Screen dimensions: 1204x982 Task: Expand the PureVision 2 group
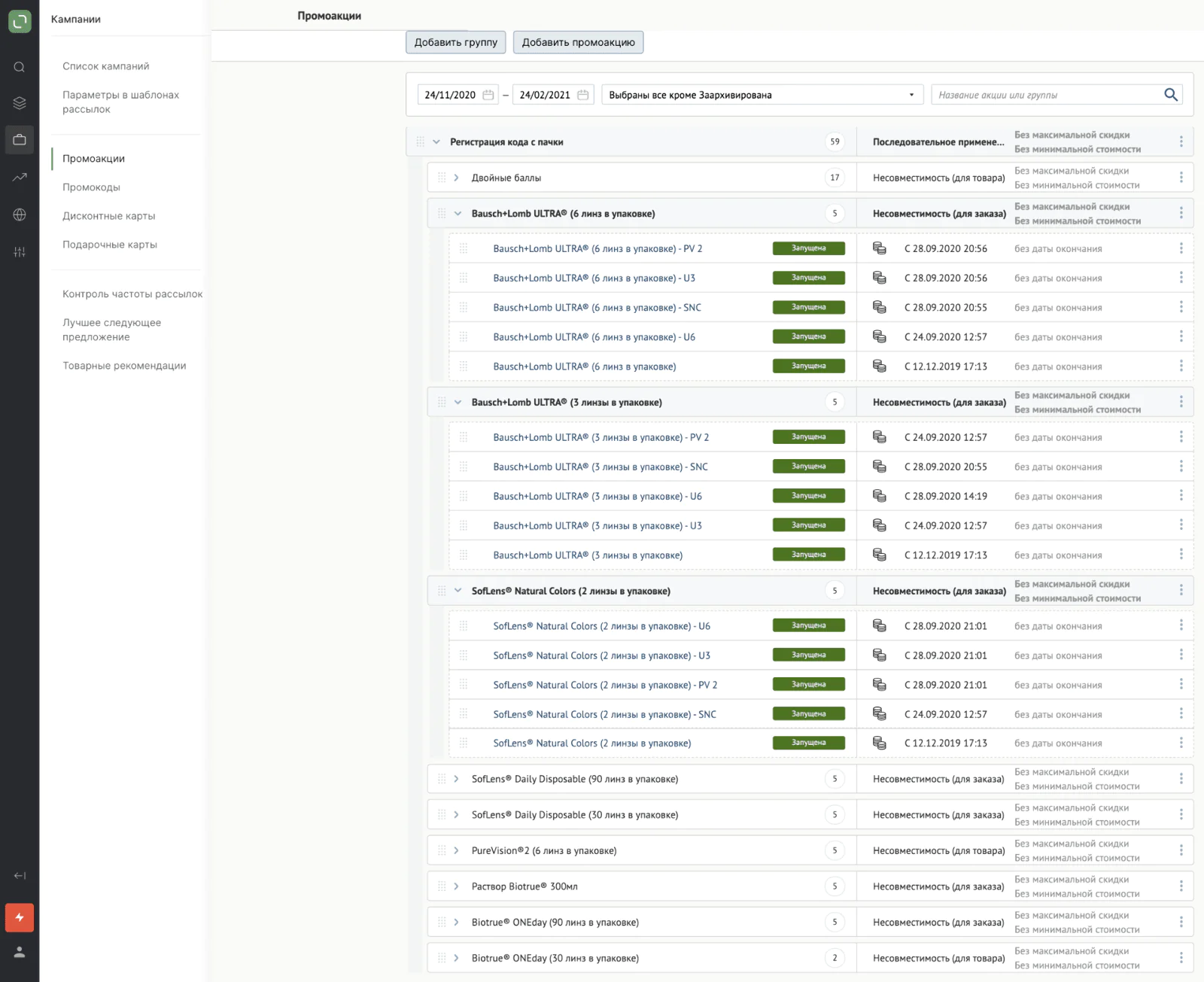(x=457, y=850)
